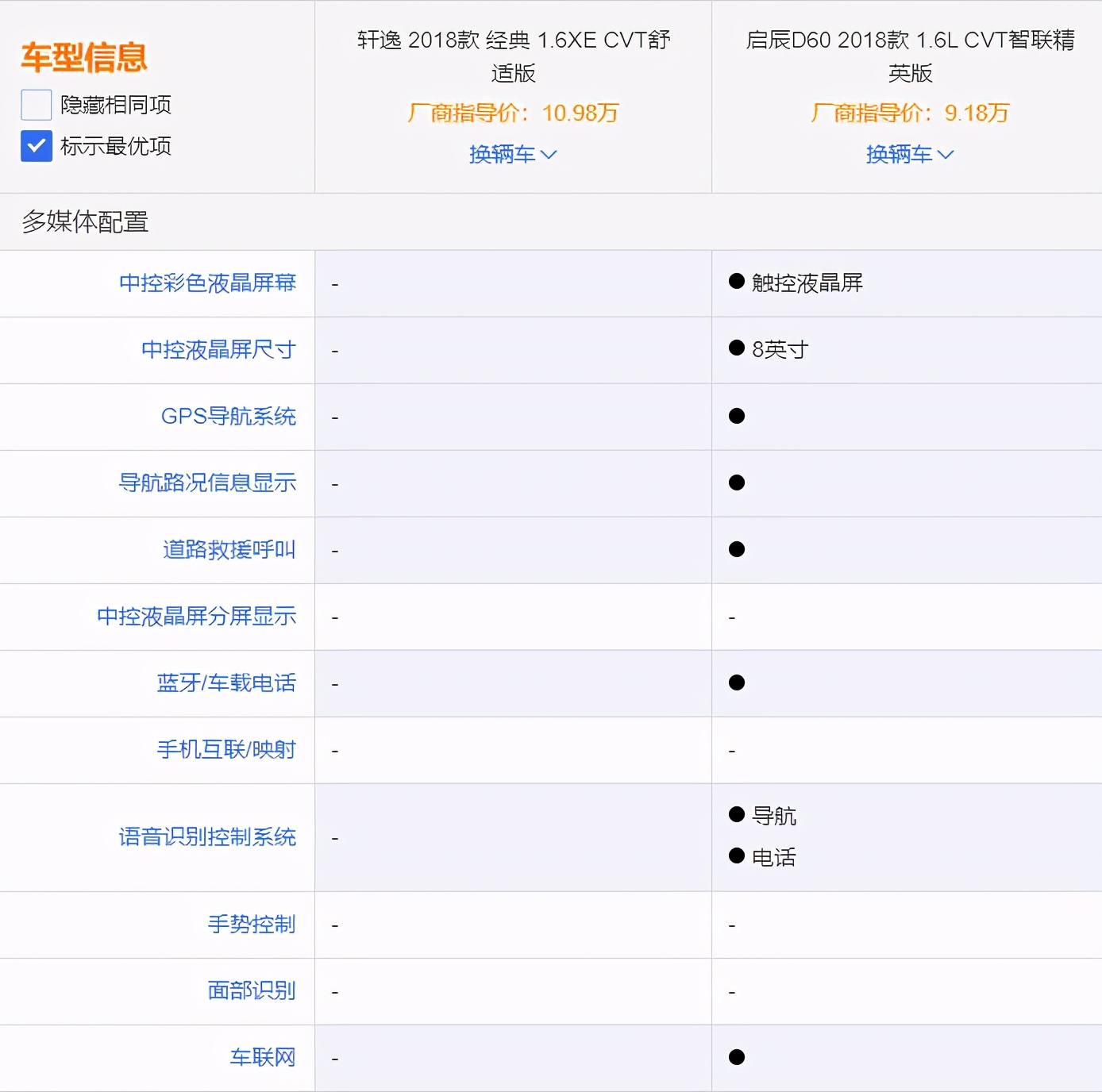1102x1092 pixels.
Task: Click the 手机互联/映射 link
Action: point(226,750)
